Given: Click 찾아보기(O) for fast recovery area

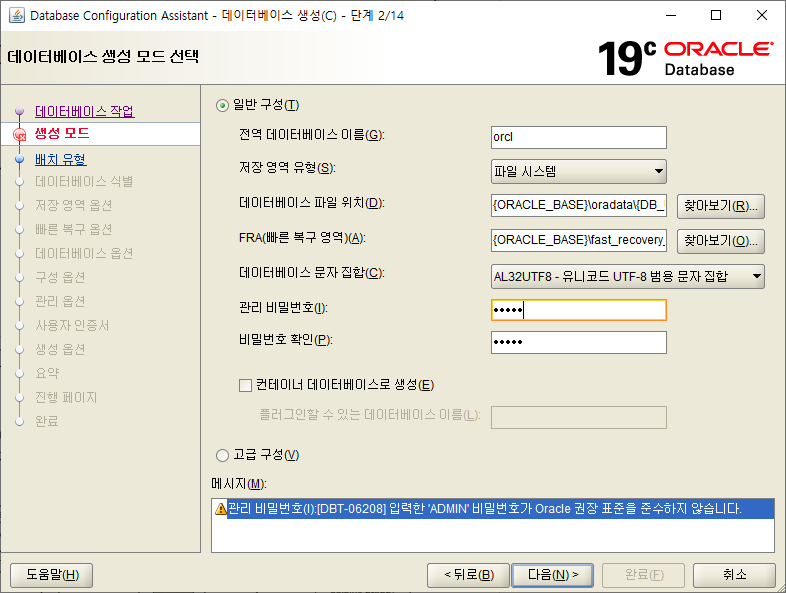Looking at the screenshot, I should coord(721,242).
